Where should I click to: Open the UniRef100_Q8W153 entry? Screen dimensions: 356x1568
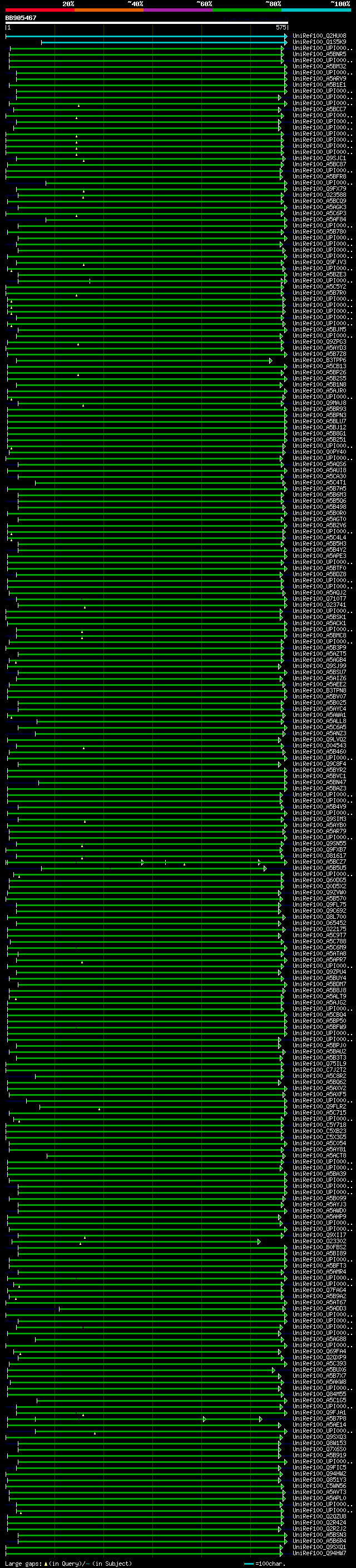(319, 1443)
